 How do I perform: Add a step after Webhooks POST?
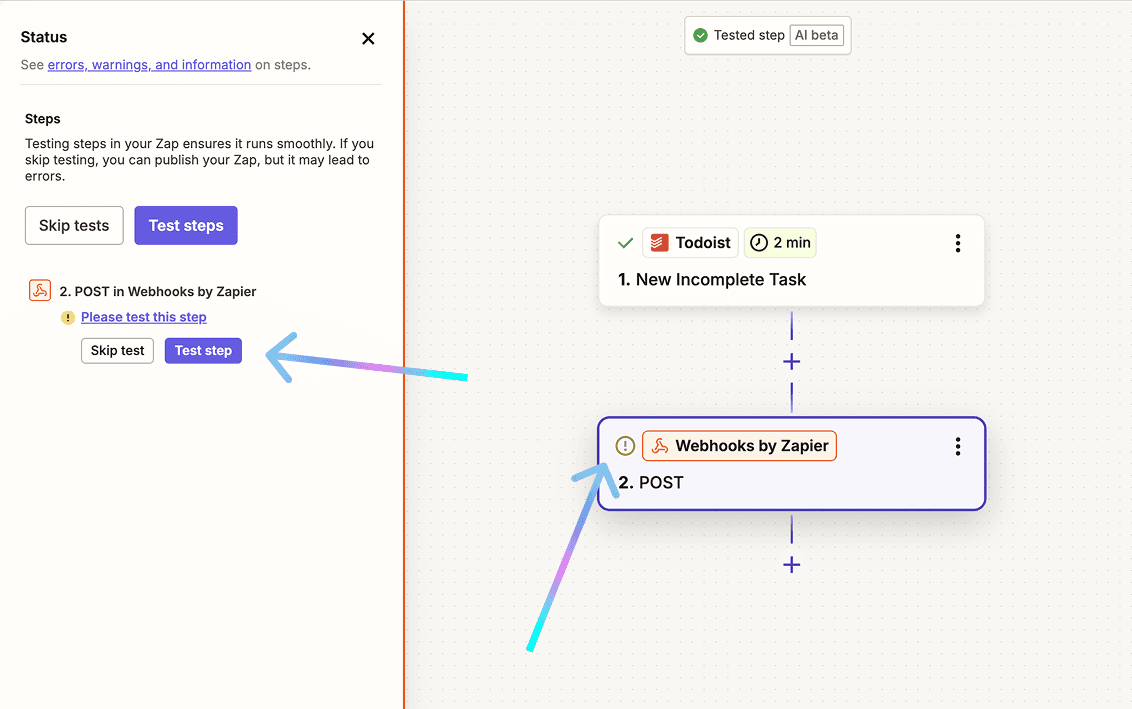[x=792, y=565]
